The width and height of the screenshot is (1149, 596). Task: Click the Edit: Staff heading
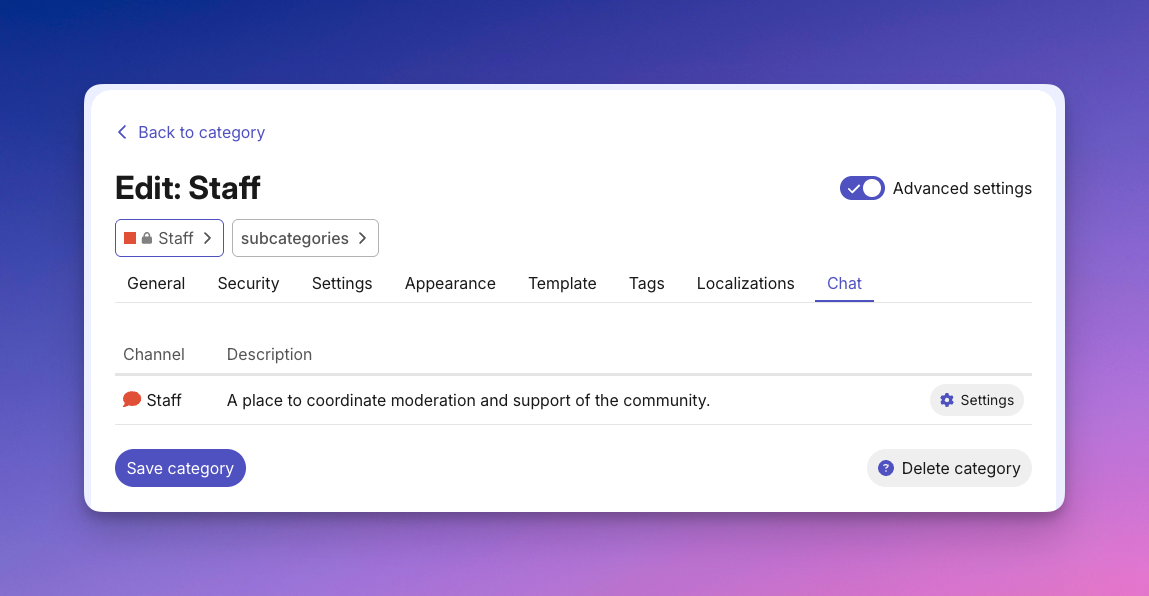188,188
